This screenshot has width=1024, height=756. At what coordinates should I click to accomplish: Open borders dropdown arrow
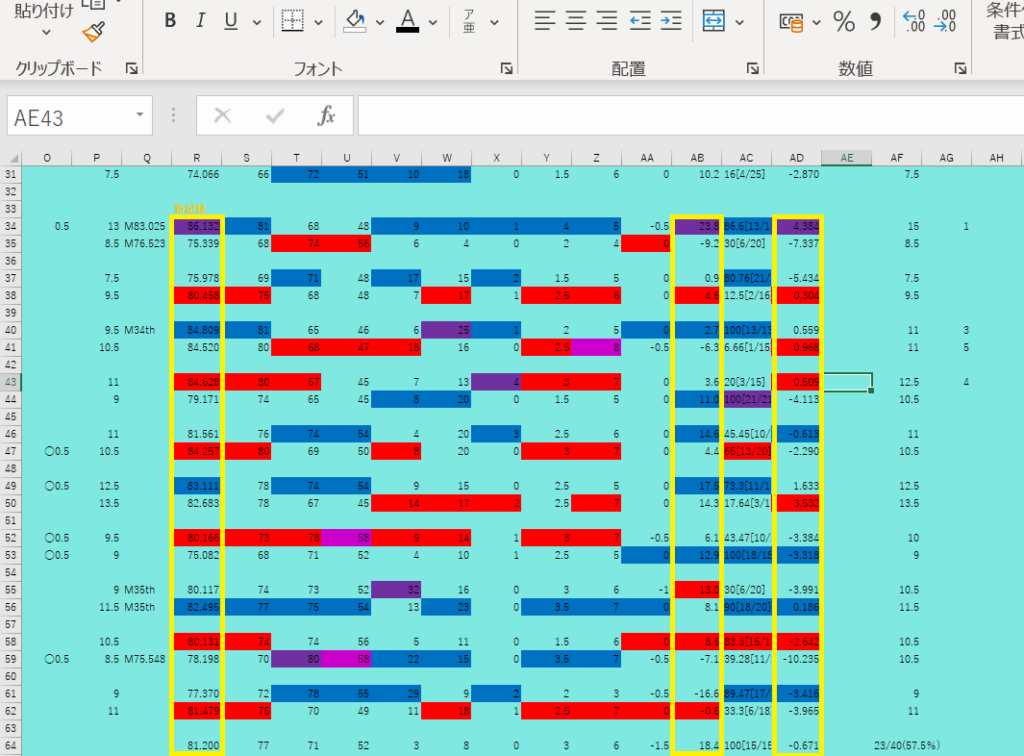tap(318, 22)
